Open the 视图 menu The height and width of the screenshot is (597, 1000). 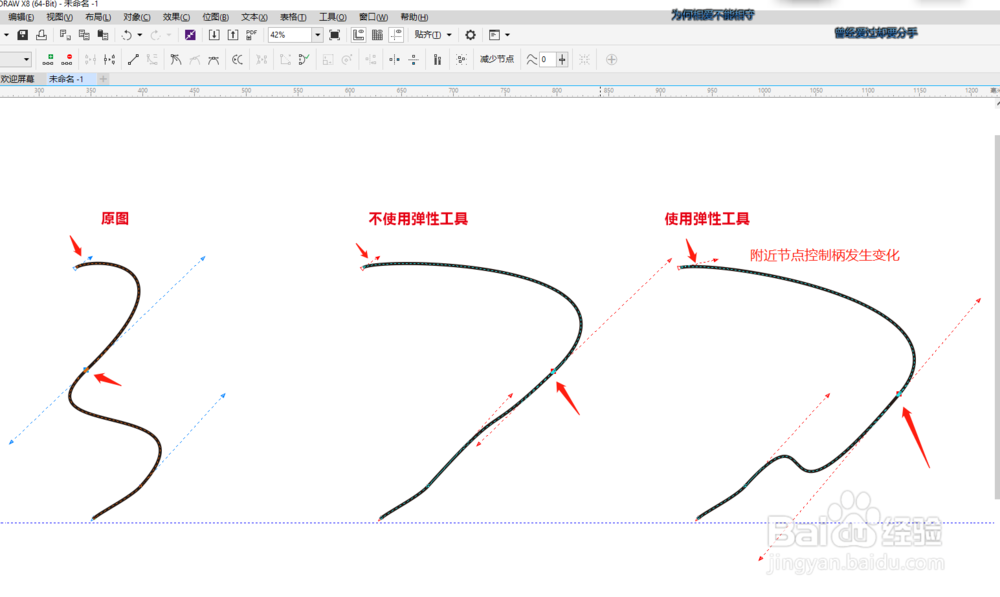[x=59, y=17]
